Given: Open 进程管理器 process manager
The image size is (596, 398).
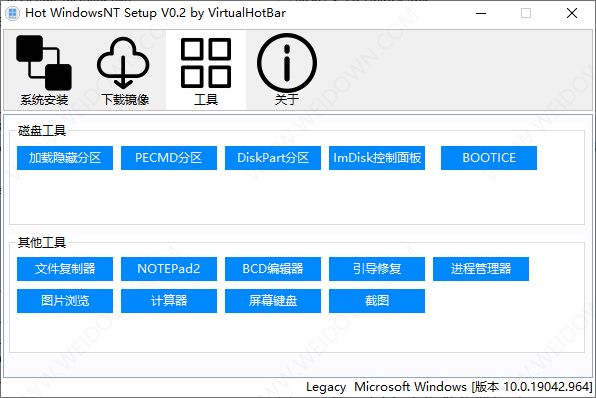Looking at the screenshot, I should pyautogui.click(x=481, y=269).
